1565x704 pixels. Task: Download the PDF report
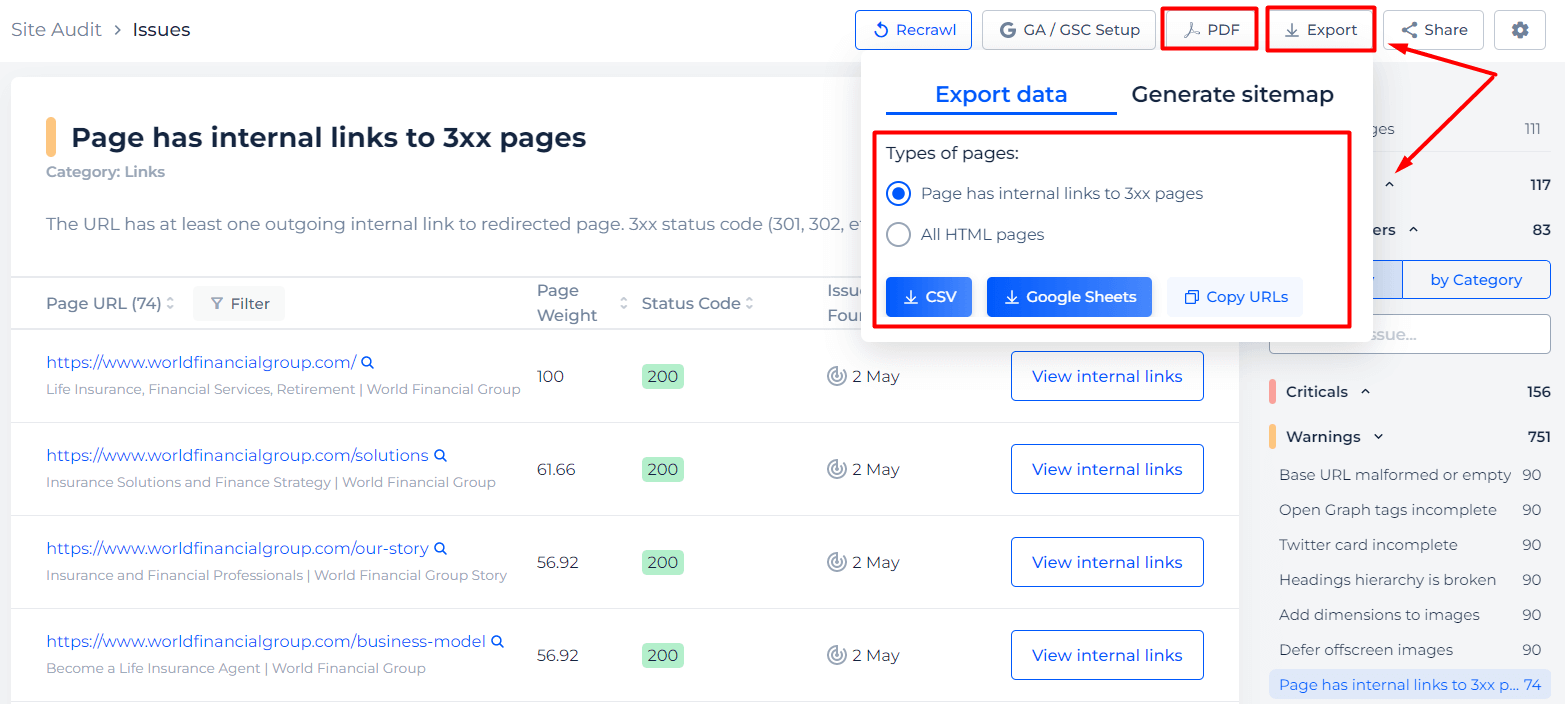point(1211,30)
